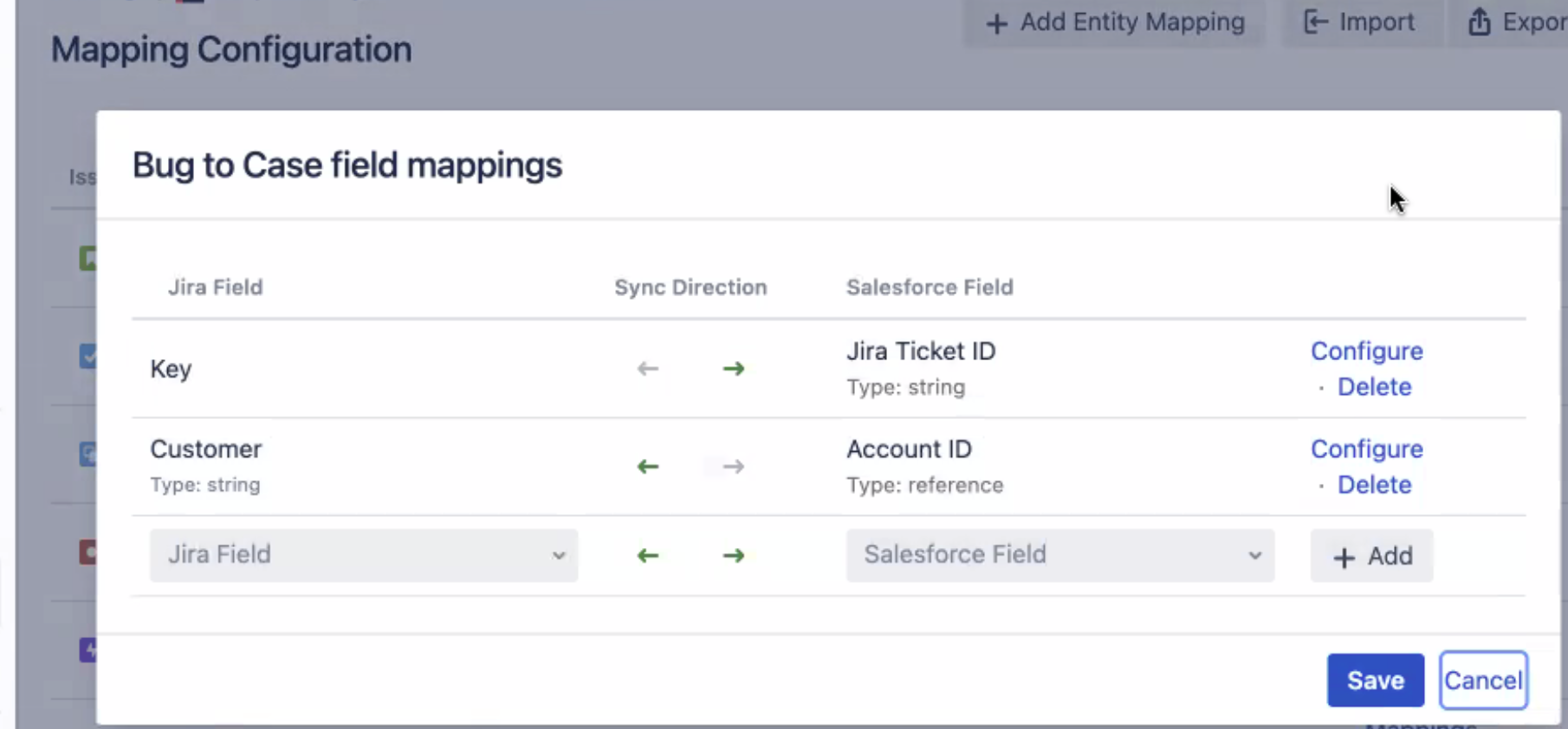Click Add Entity Mapping button
Viewport: 1568px width, 729px height.
(1115, 23)
